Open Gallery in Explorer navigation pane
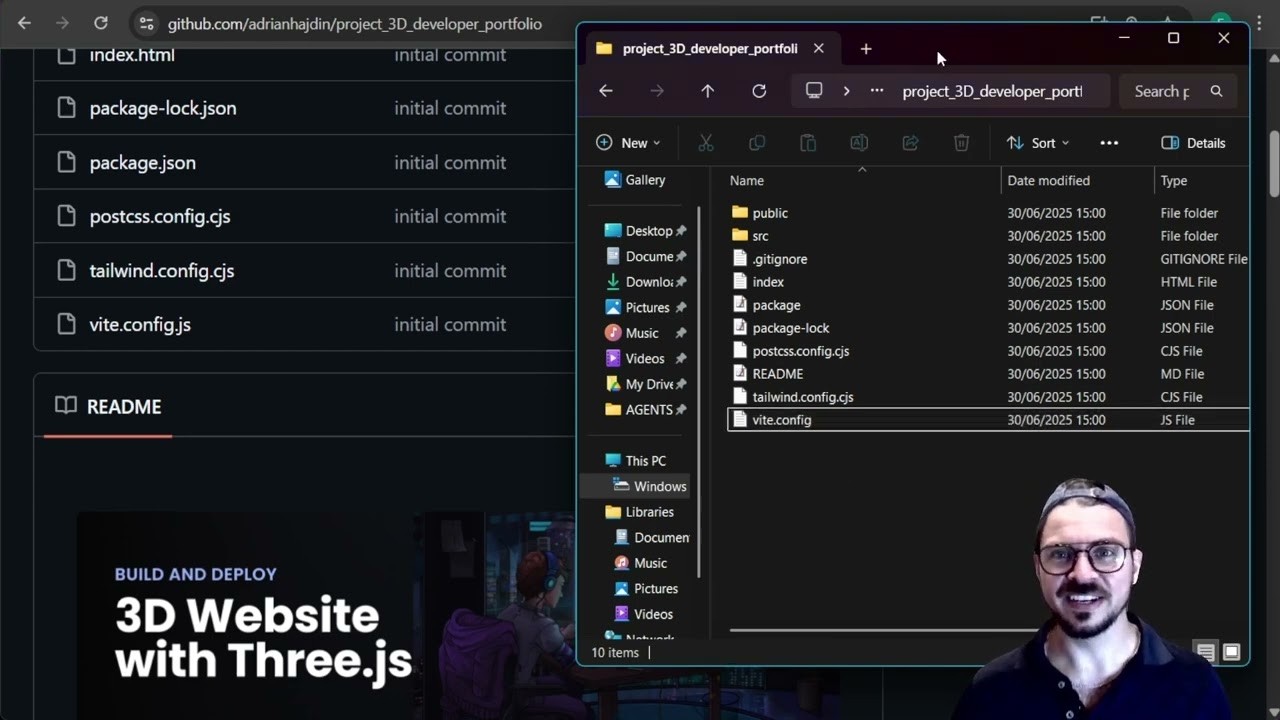 (x=636, y=180)
